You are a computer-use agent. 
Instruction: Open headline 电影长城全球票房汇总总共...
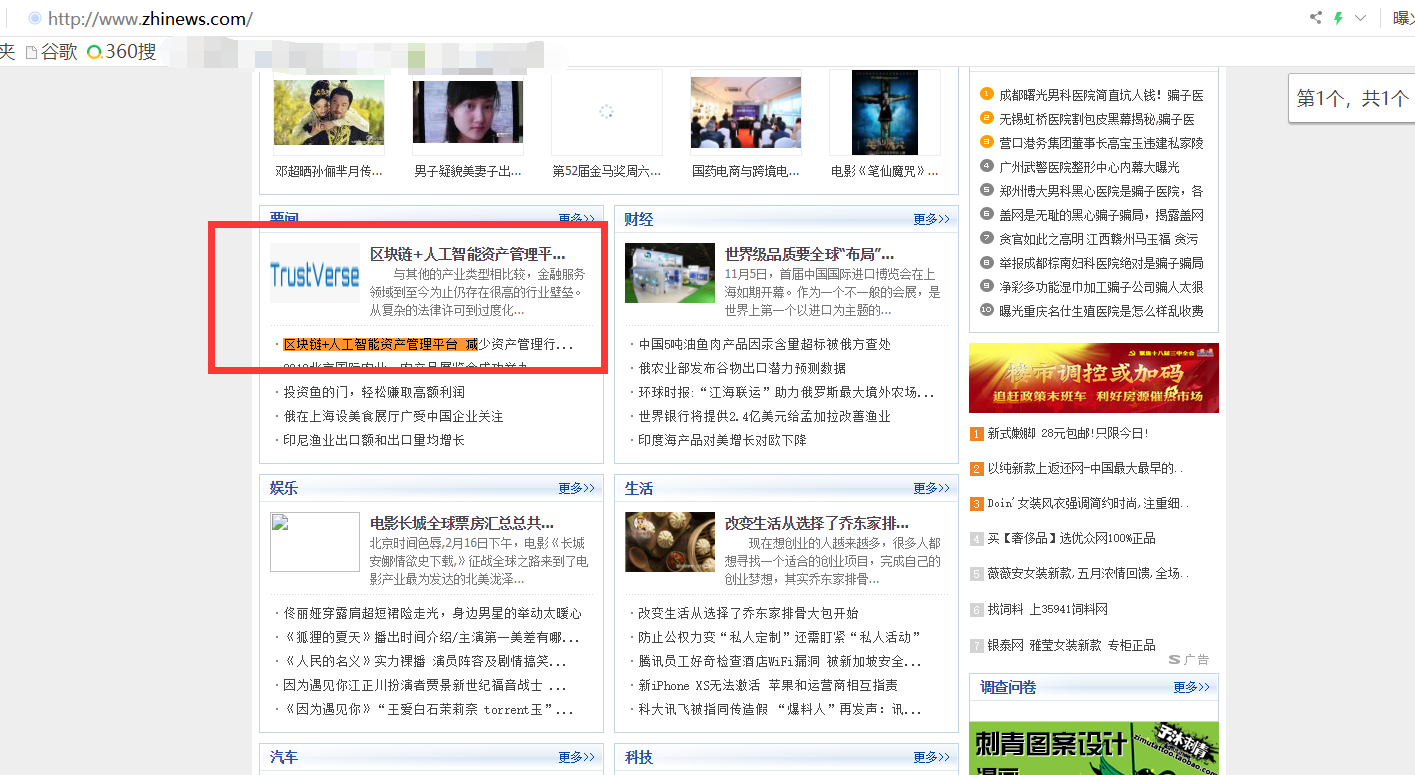[x=462, y=523]
